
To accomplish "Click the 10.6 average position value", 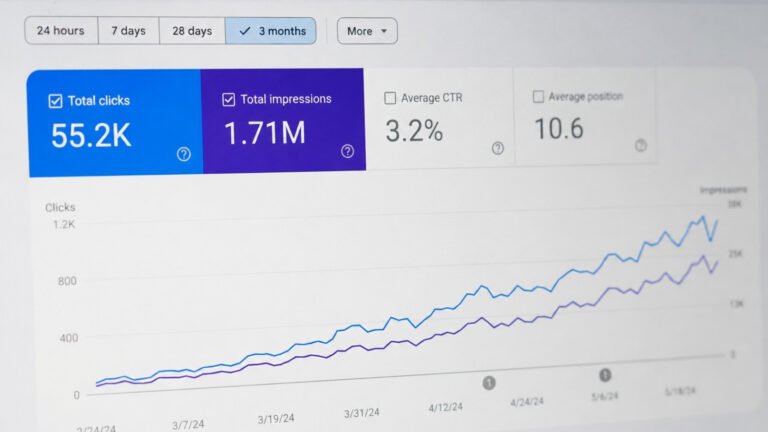I will tap(559, 129).
